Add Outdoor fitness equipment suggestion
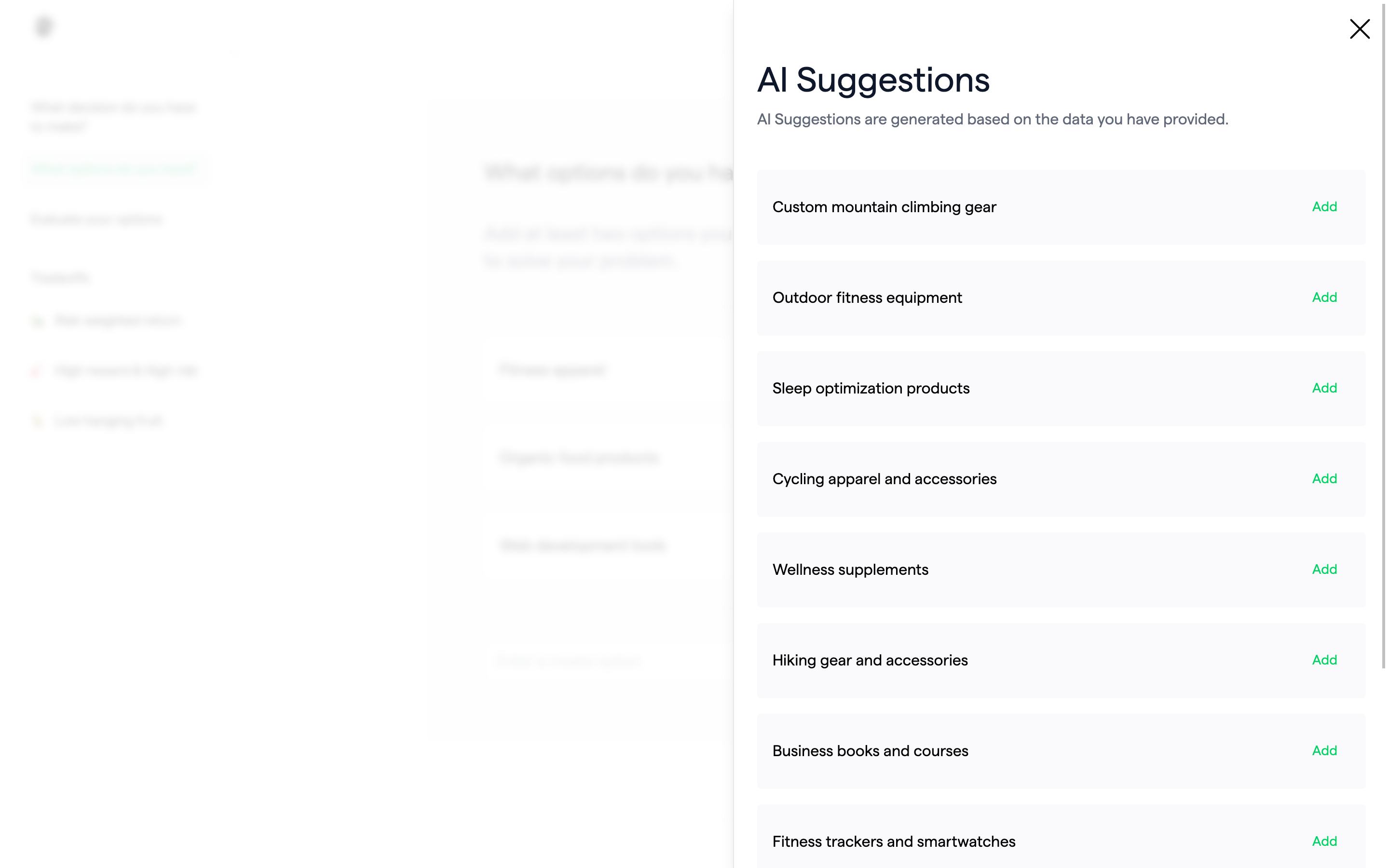The height and width of the screenshot is (868, 1389). point(1324,298)
